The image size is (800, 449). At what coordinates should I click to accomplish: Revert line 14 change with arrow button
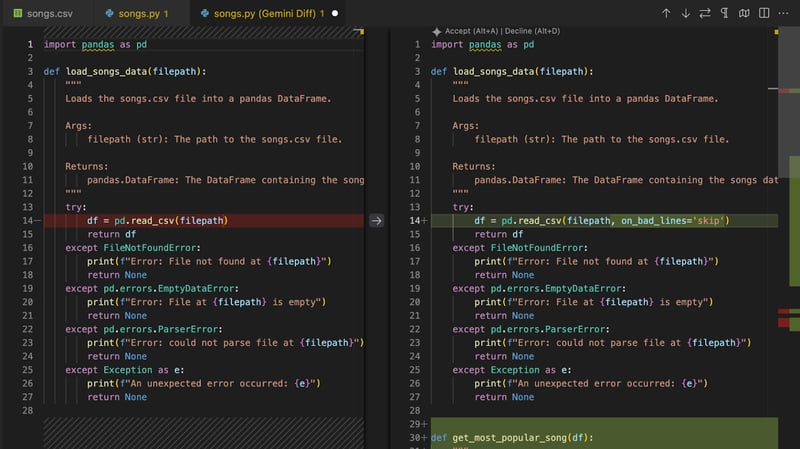(x=377, y=220)
